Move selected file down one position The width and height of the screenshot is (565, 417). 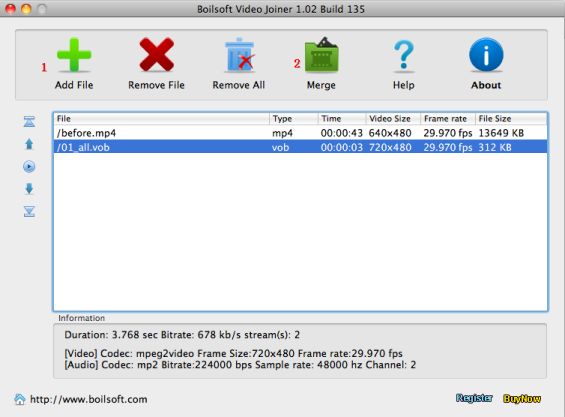(x=29, y=188)
